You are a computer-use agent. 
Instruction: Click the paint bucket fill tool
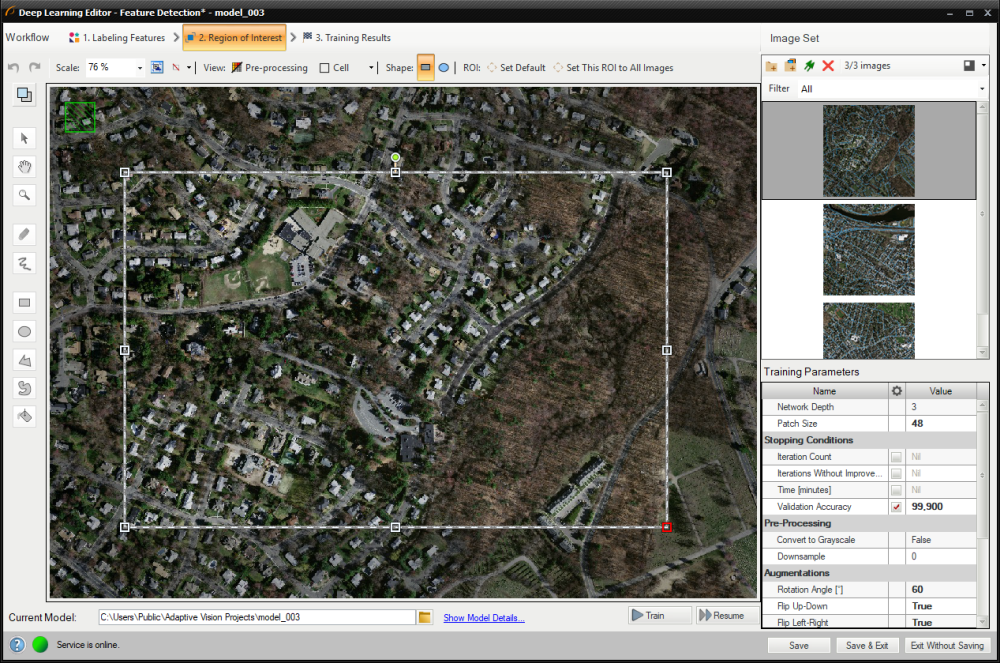25,416
